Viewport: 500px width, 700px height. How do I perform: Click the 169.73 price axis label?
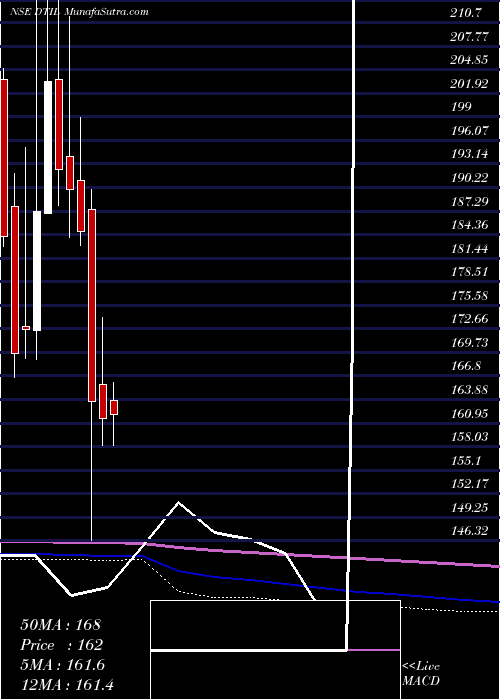[469, 342]
